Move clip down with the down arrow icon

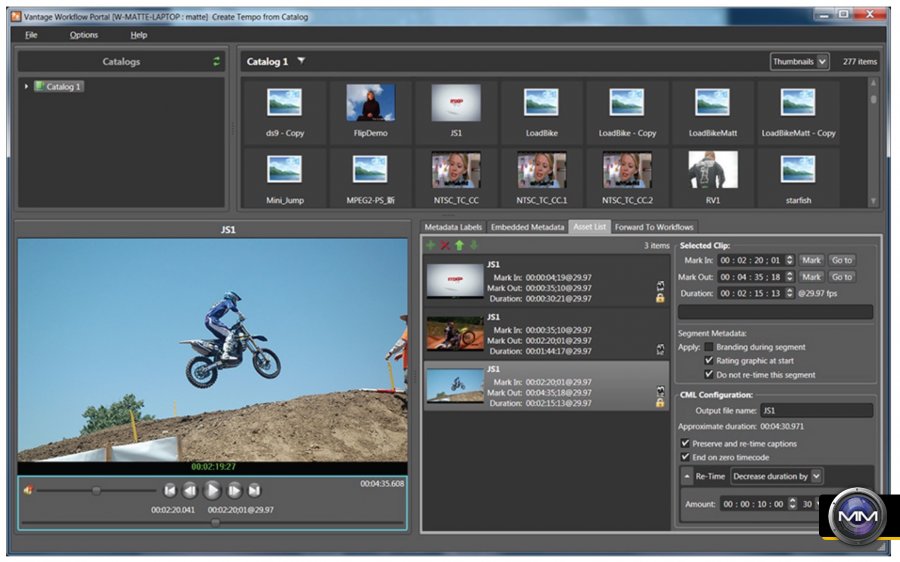click(x=474, y=245)
